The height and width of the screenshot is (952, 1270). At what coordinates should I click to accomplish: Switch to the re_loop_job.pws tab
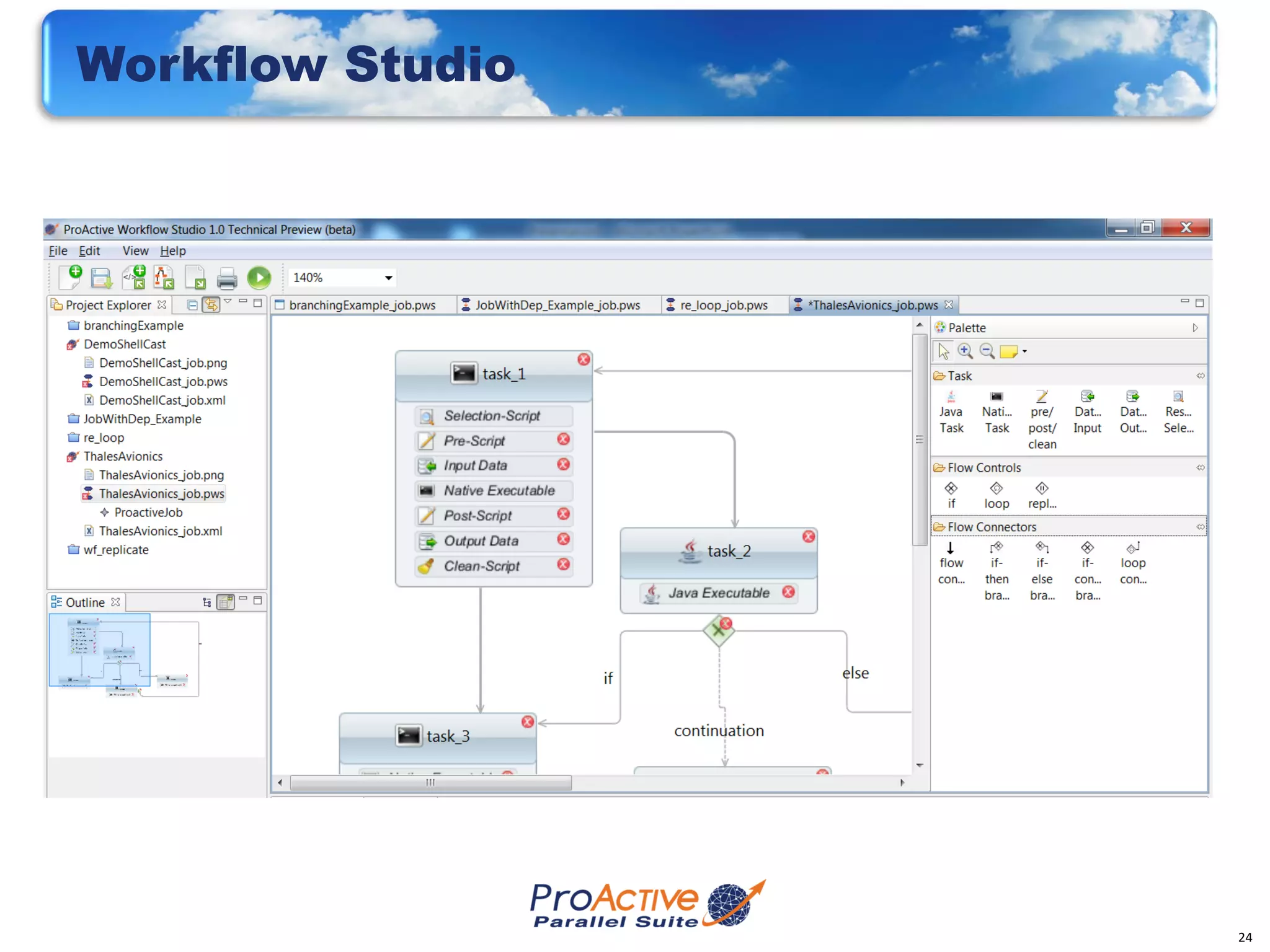[723, 306]
